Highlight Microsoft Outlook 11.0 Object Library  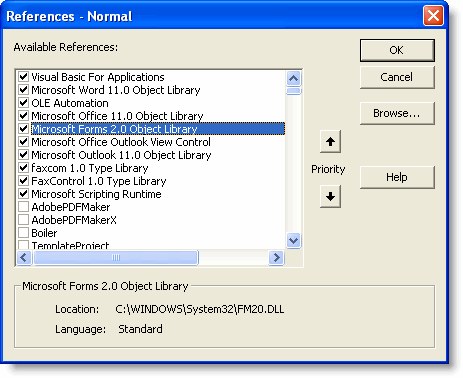[x=121, y=155]
